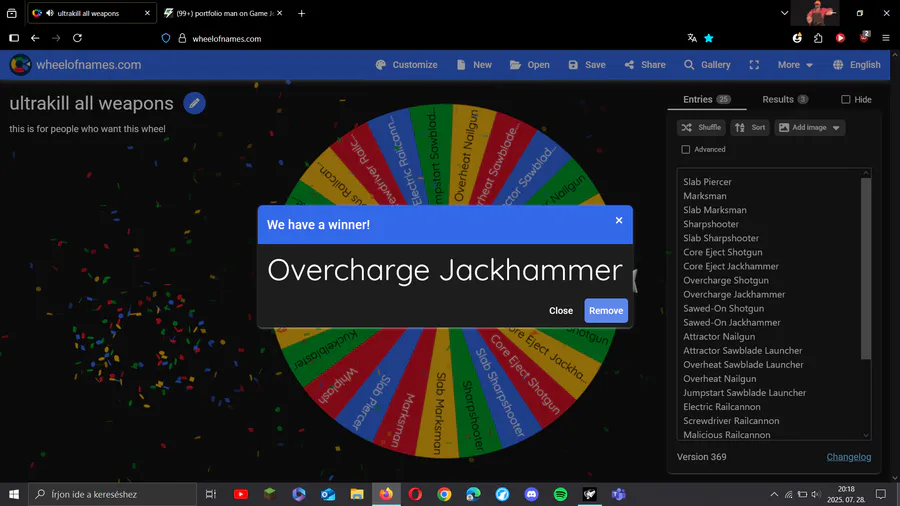Click the Overcharge Jackhammer list entry
This screenshot has width=900, height=506.
pos(734,294)
